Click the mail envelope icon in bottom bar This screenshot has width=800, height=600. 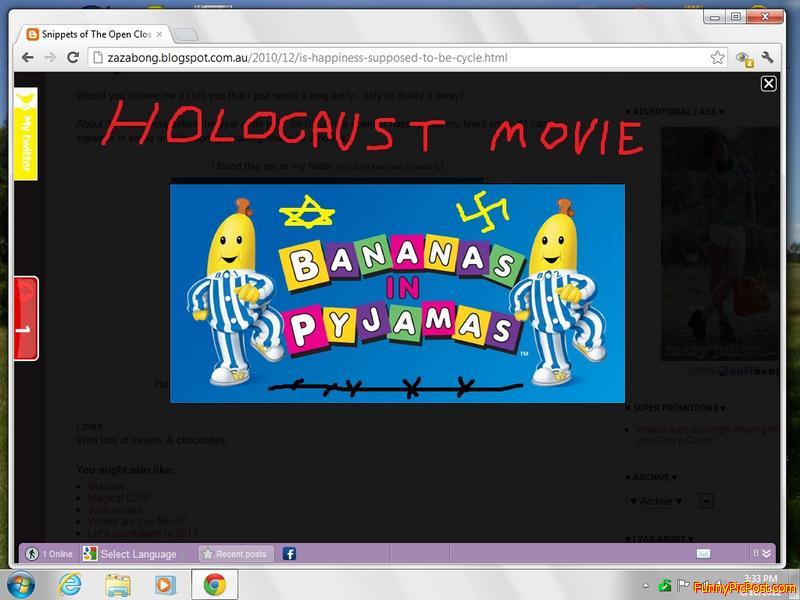704,553
